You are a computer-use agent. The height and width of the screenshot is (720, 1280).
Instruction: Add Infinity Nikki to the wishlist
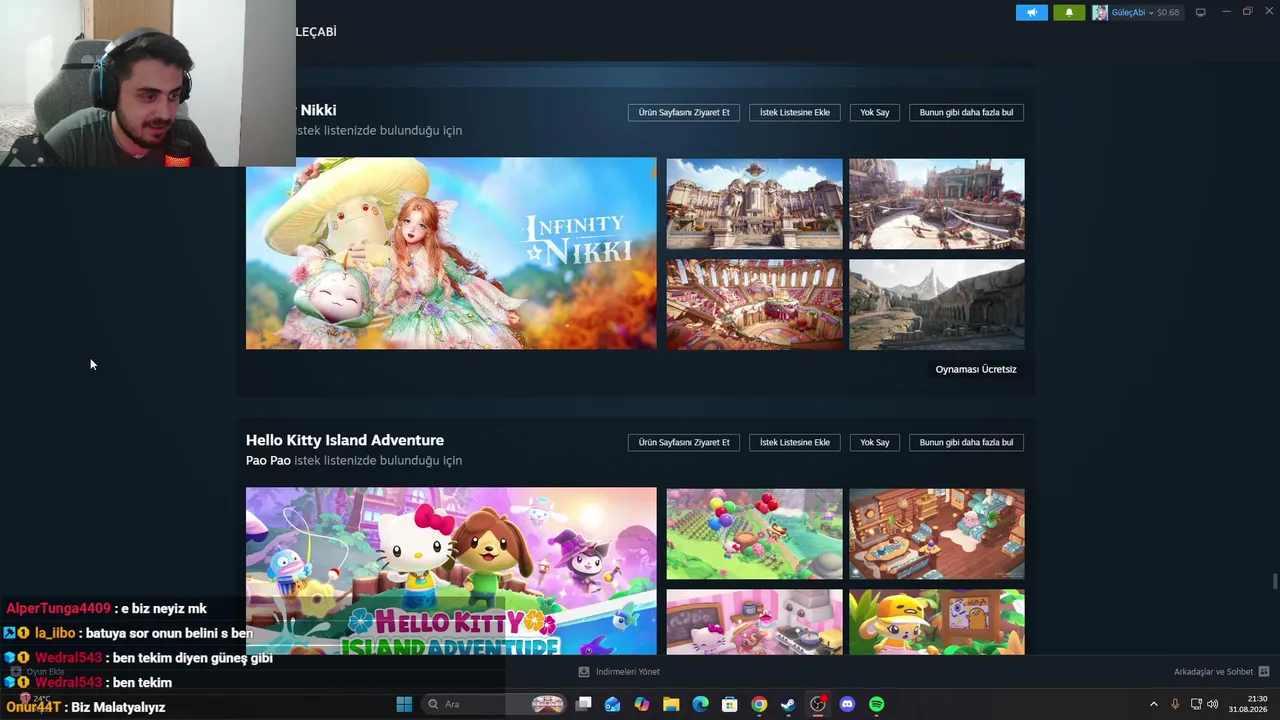(795, 112)
